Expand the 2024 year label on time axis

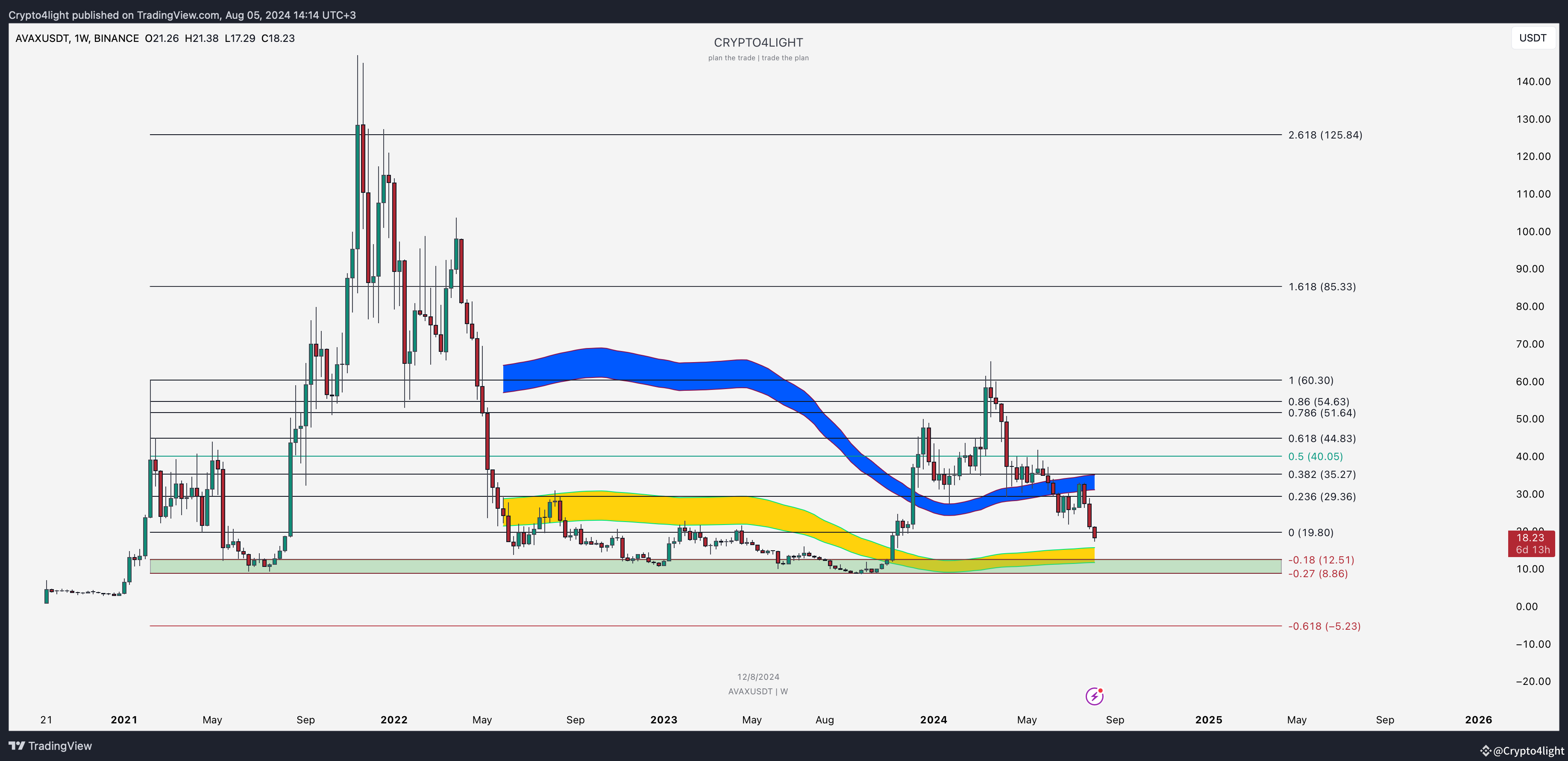click(x=934, y=720)
